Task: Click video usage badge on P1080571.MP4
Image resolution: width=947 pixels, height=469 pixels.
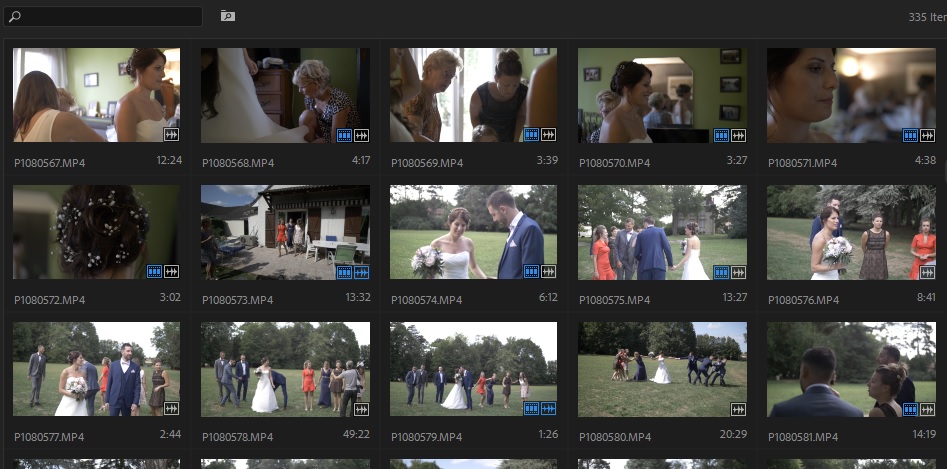Action: 910,135
